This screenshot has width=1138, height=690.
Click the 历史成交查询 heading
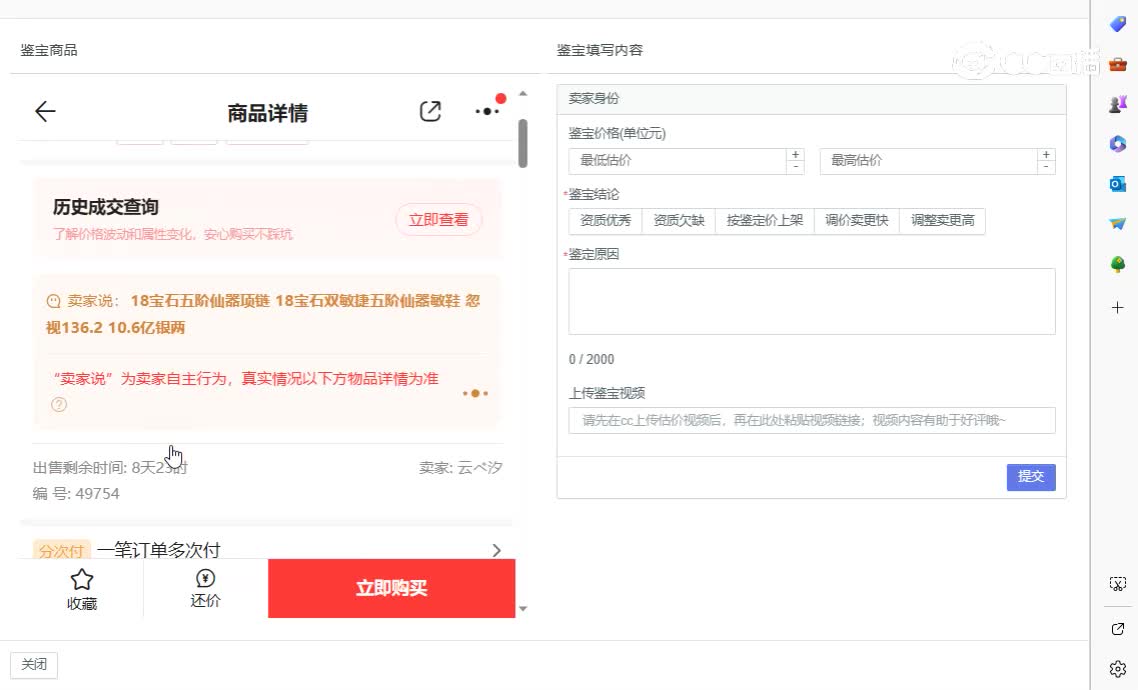(x=105, y=207)
